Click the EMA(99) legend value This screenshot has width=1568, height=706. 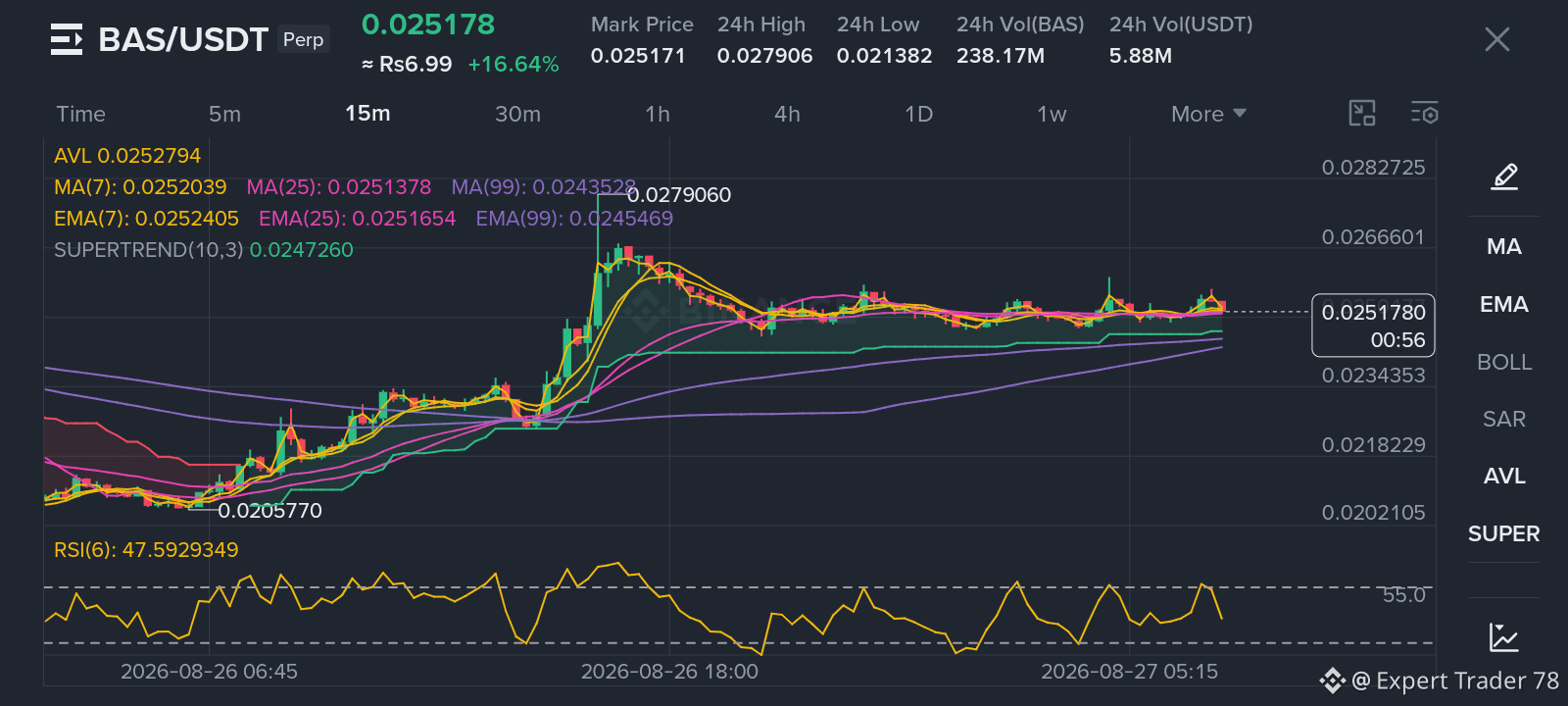tap(574, 219)
